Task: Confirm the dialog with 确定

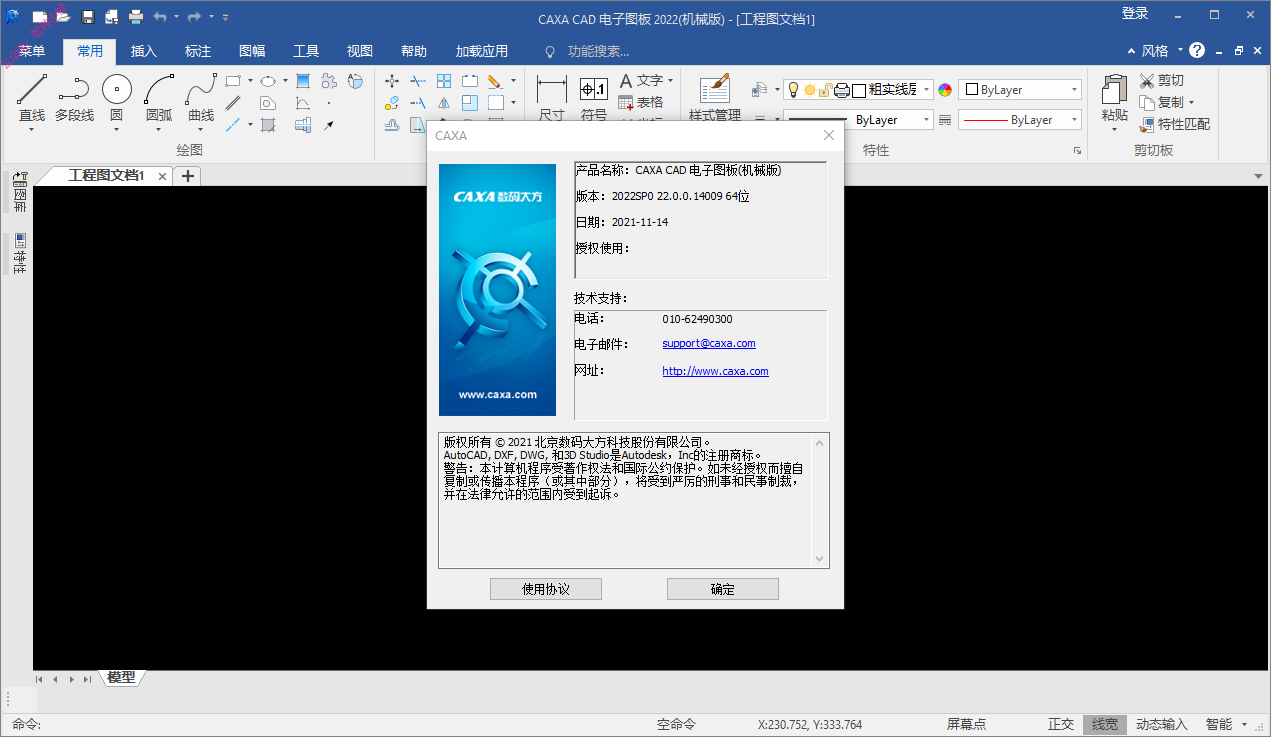Action: click(723, 589)
